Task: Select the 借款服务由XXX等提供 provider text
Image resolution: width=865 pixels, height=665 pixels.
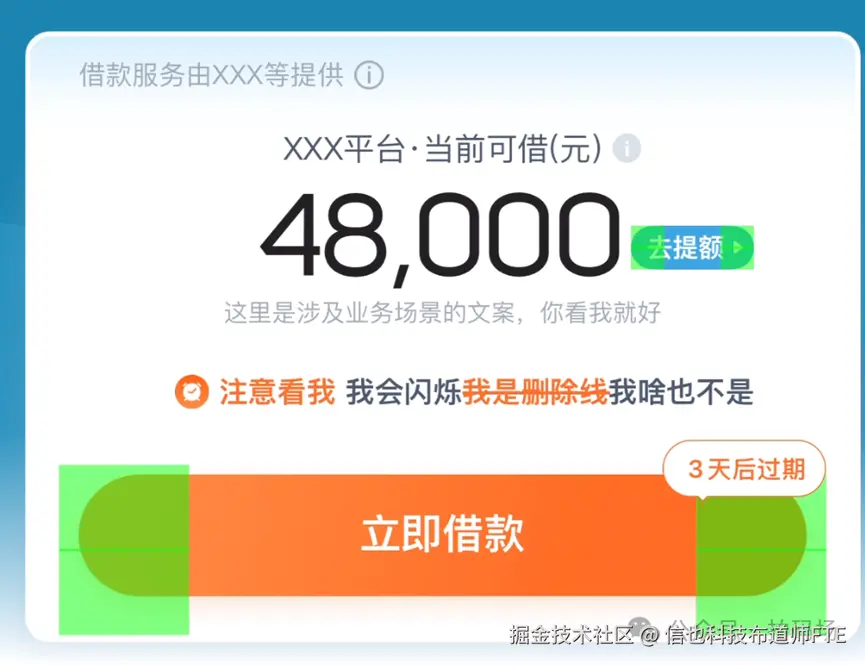Action: point(212,75)
